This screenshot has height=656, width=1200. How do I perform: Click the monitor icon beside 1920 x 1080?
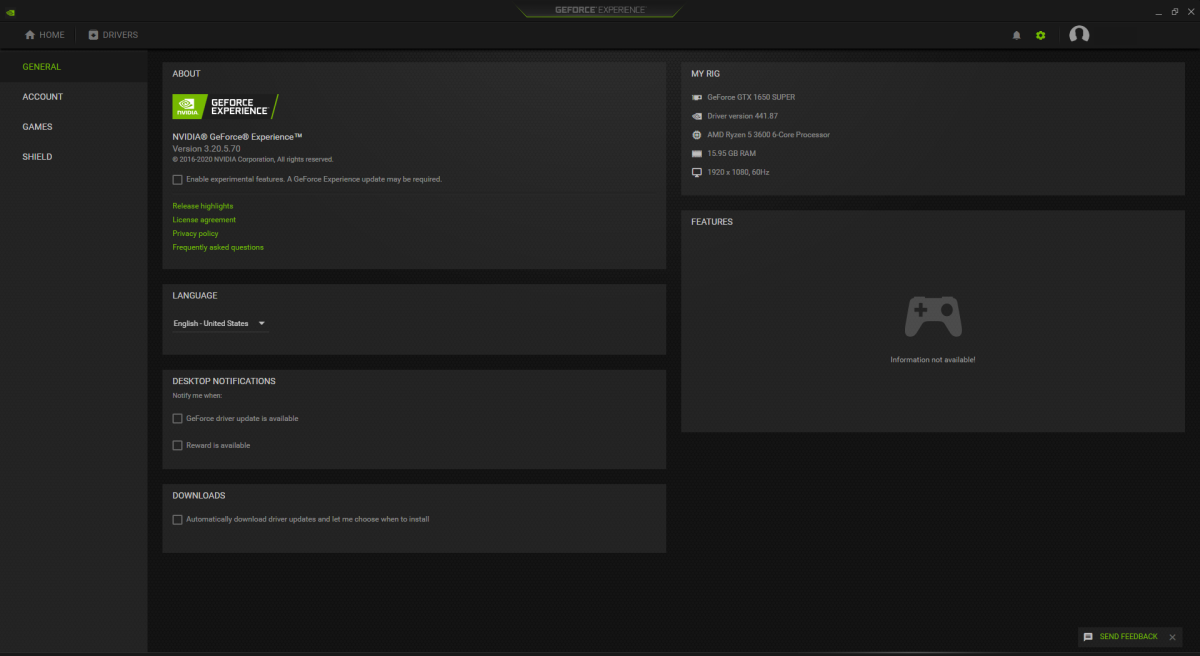[697, 172]
